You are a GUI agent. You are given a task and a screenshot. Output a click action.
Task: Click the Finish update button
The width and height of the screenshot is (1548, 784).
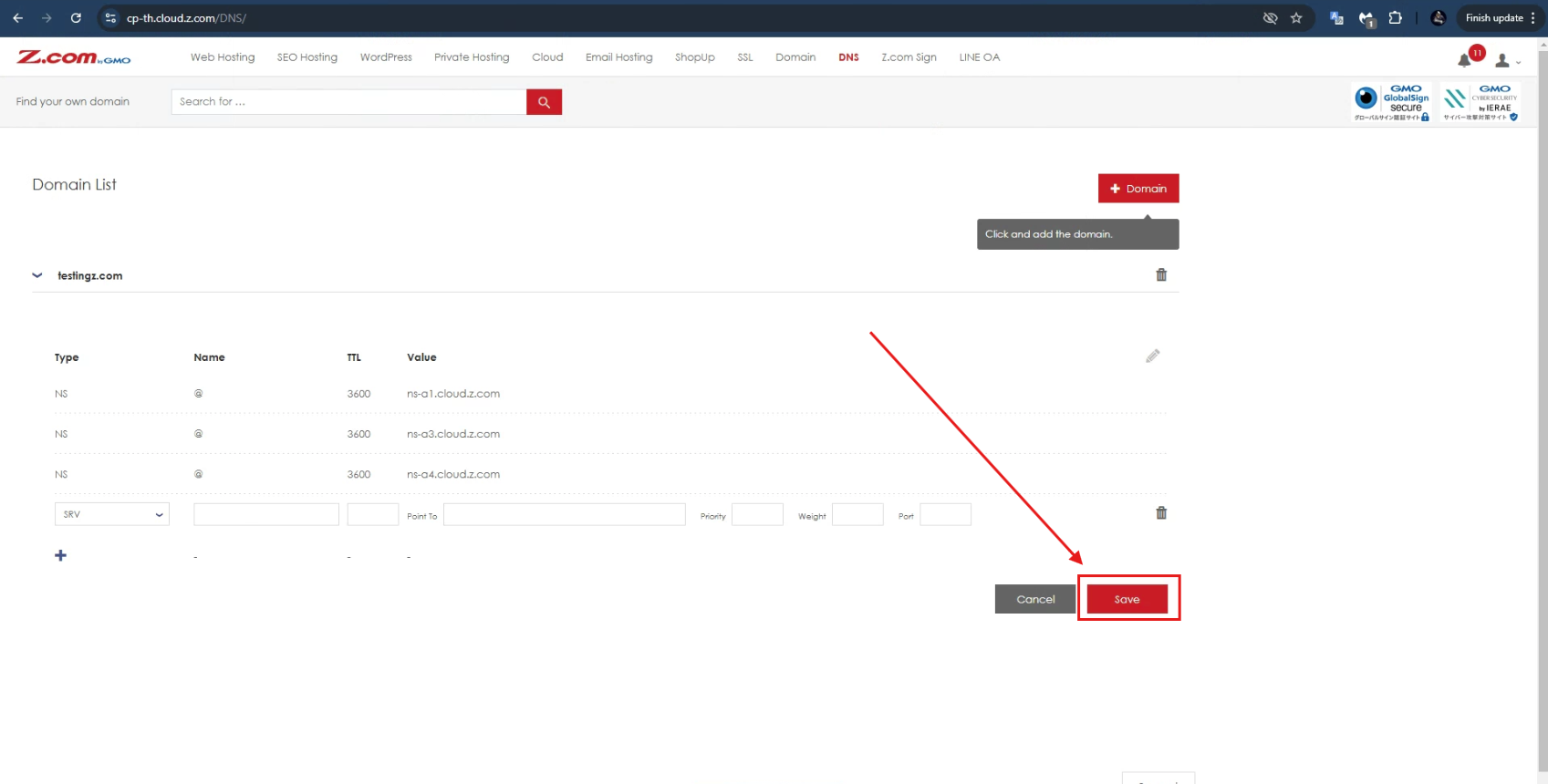[x=1500, y=18]
